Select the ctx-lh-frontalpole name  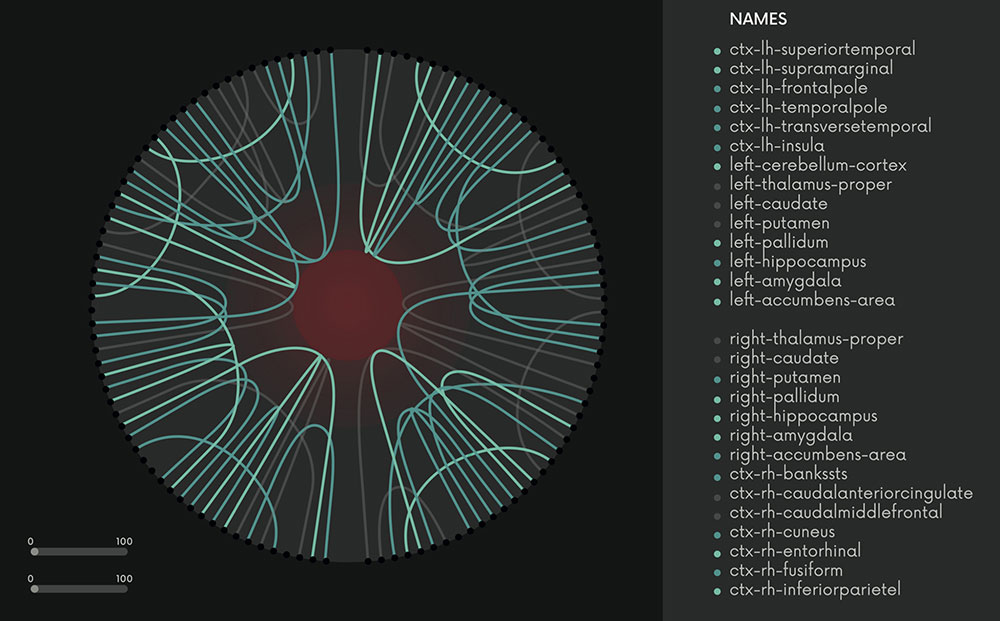pos(798,88)
